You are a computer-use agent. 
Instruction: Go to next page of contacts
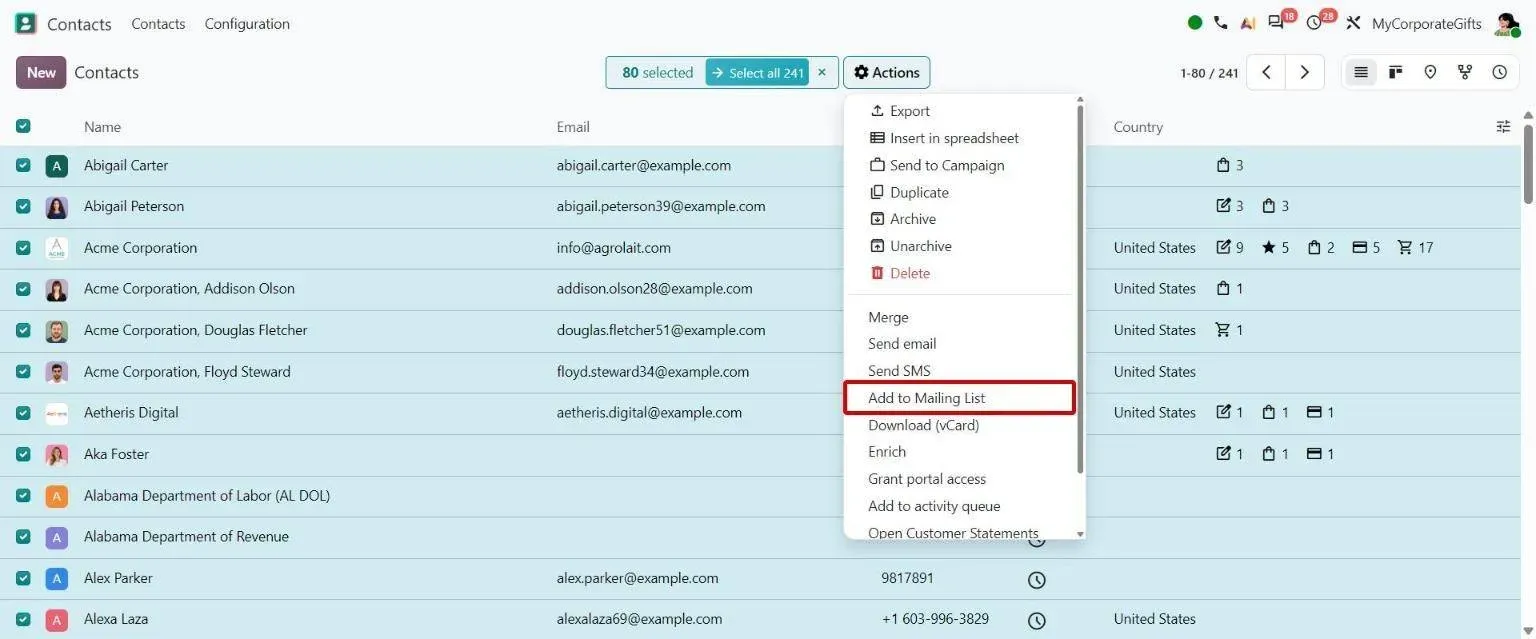point(1304,72)
